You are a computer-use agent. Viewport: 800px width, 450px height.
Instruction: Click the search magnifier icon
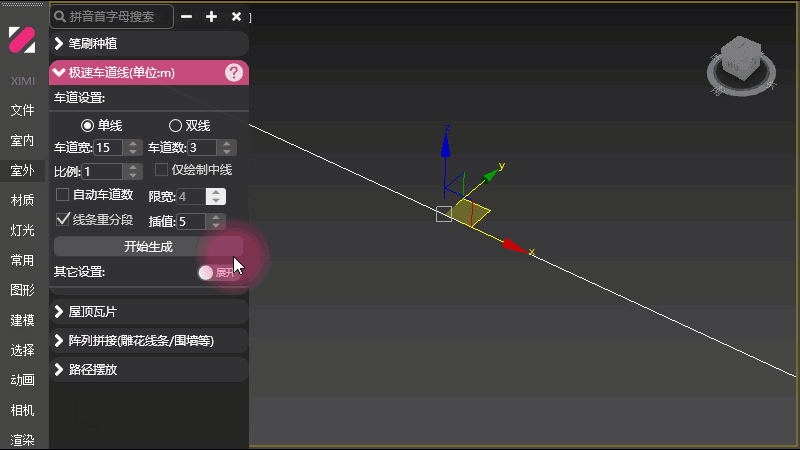click(60, 16)
